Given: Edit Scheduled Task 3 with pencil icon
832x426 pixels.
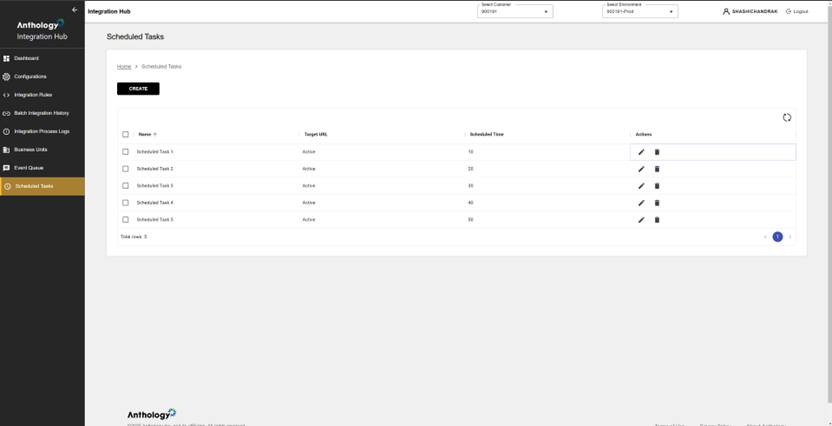Looking at the screenshot, I should click(x=642, y=186).
